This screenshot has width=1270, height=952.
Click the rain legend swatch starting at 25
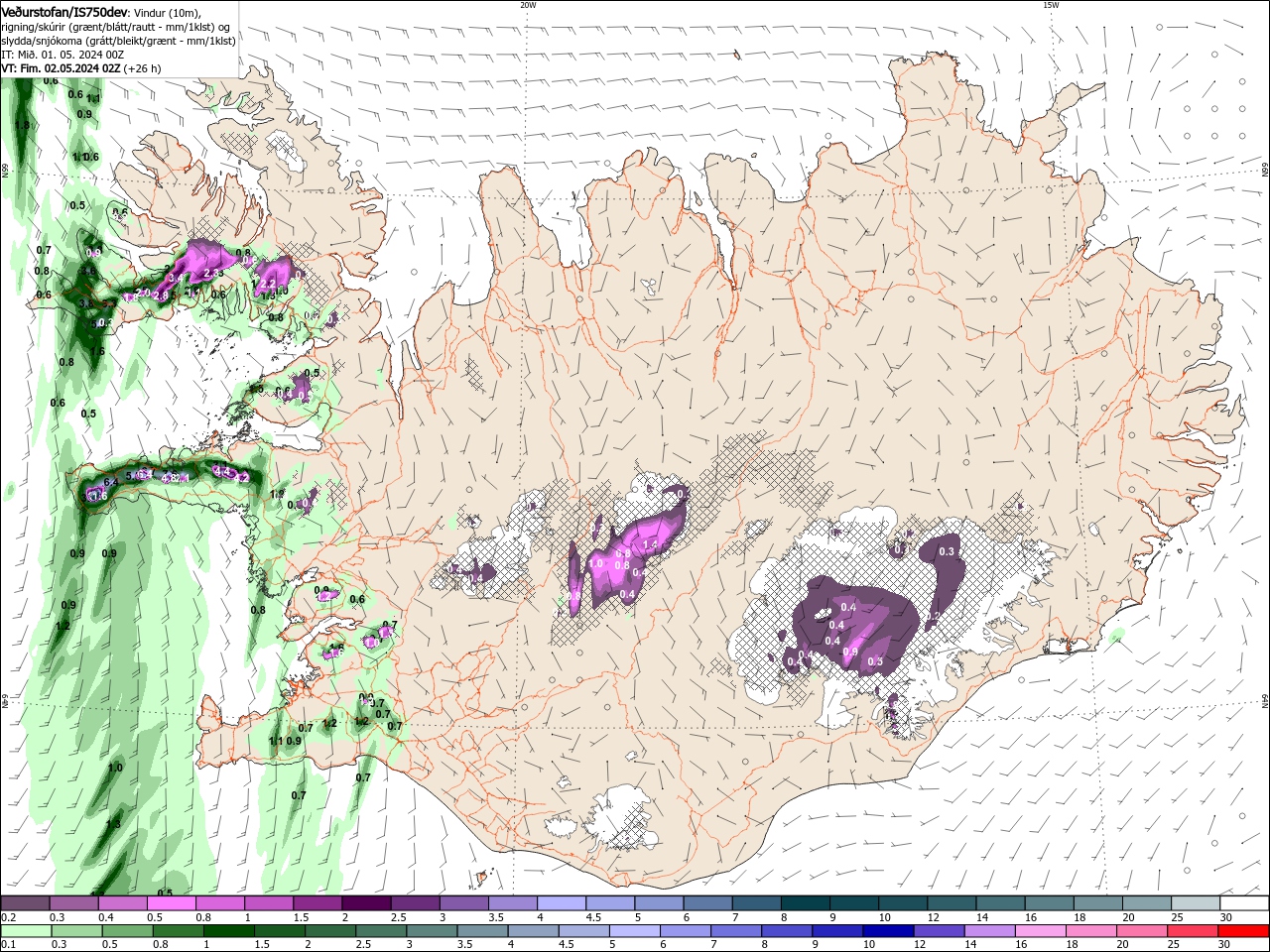[1192, 931]
